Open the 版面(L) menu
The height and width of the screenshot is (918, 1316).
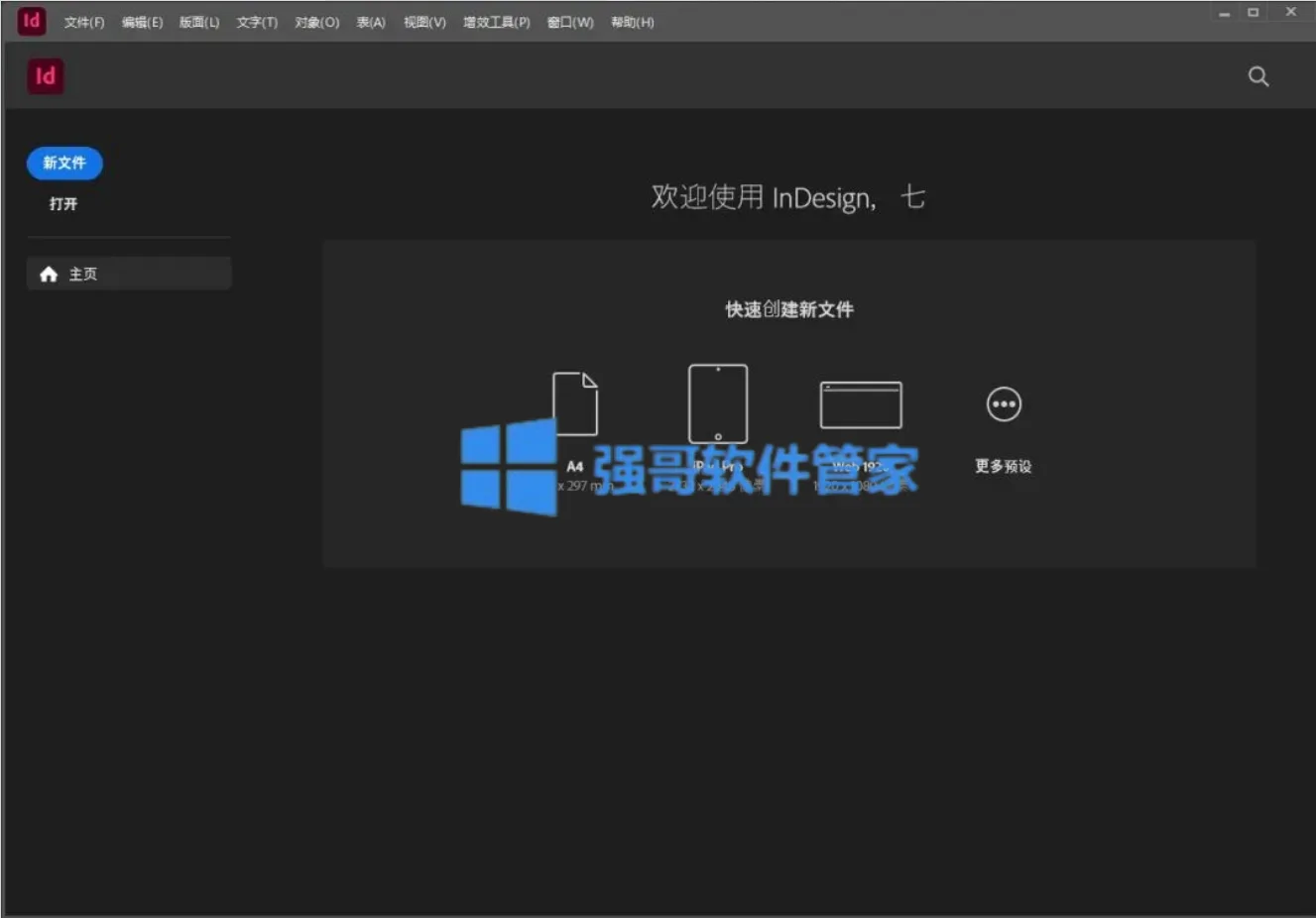199,22
